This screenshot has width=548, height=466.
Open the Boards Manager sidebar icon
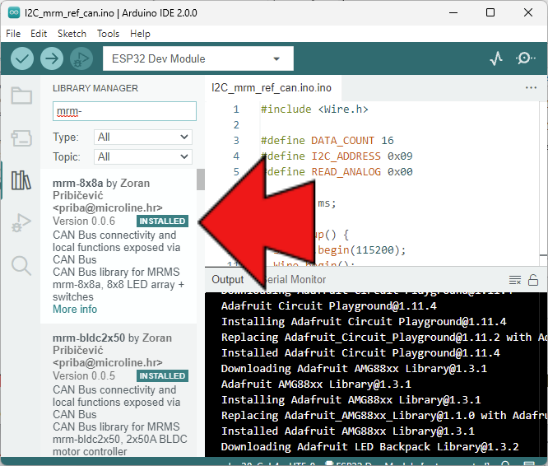coord(21,138)
